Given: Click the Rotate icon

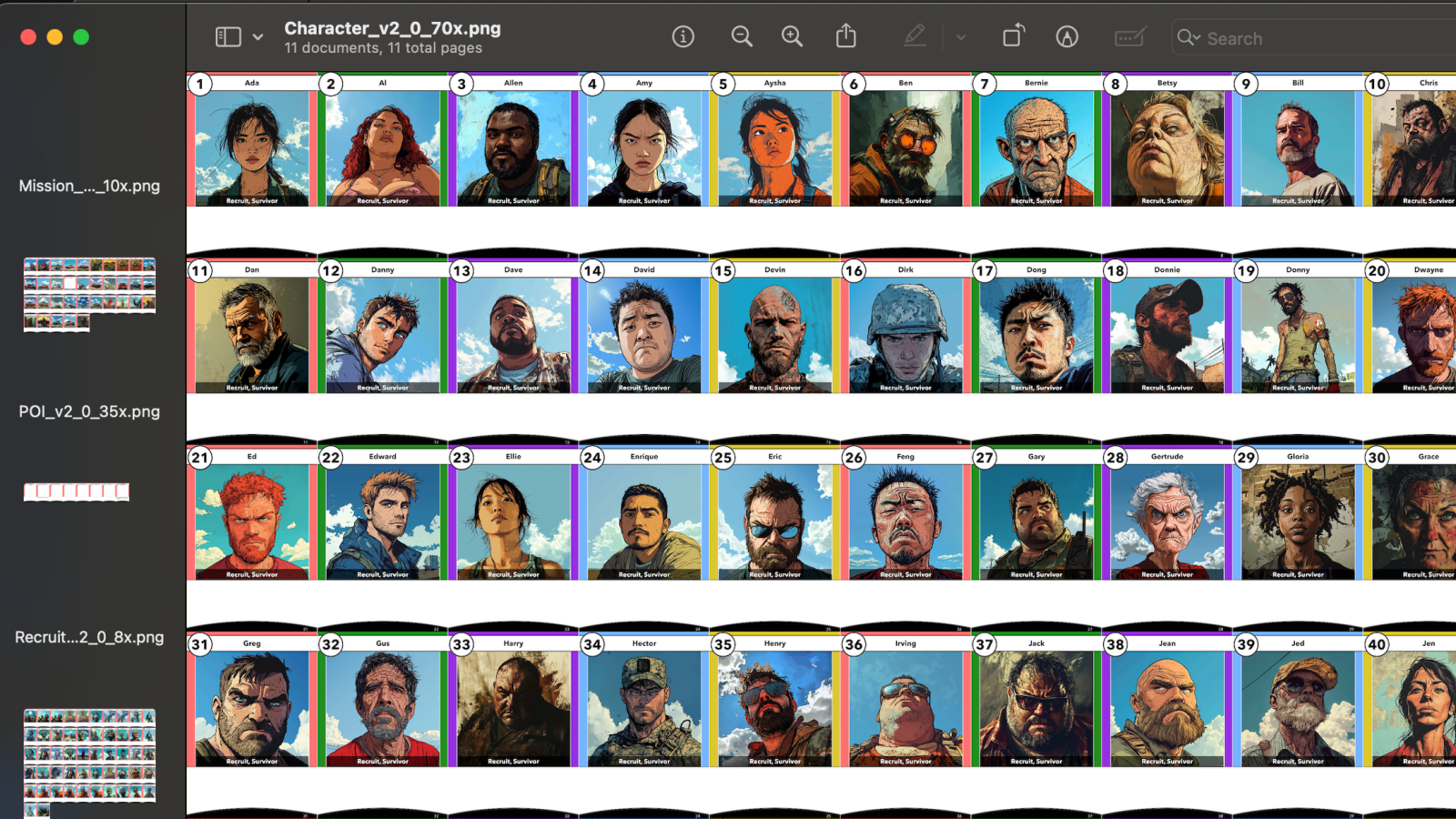Looking at the screenshot, I should tap(1013, 36).
